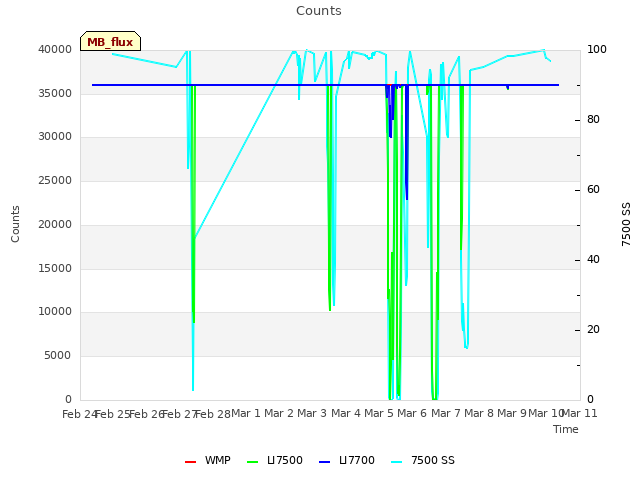
Task: Click the blue LI7700 legend color marker
Action: pyautogui.click(x=324, y=462)
